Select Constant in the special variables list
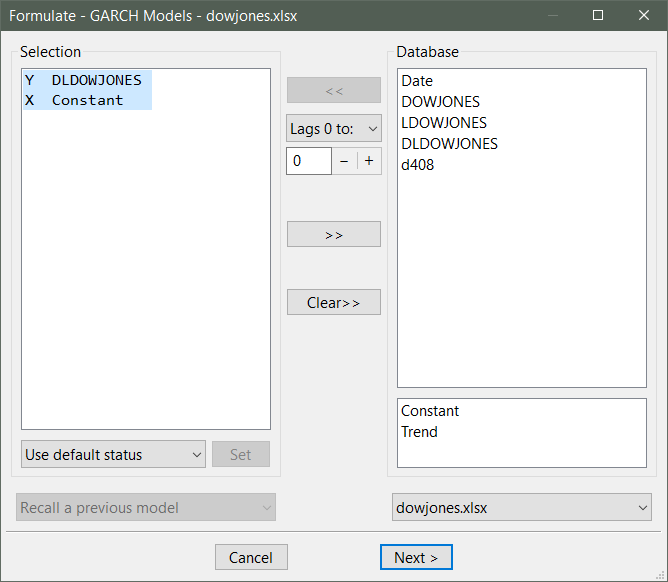668x582 pixels. click(430, 411)
